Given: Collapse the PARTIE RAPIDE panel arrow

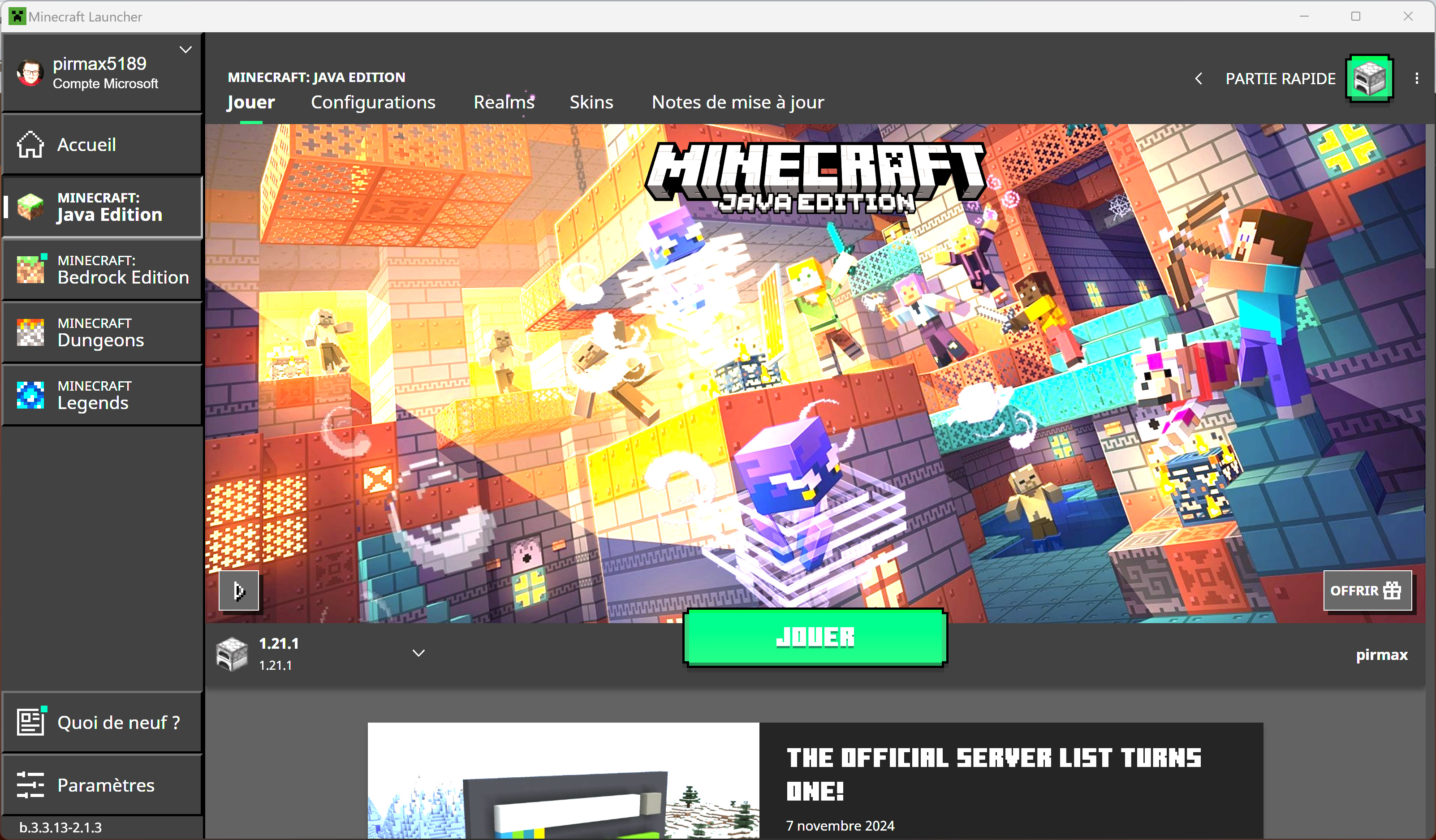Looking at the screenshot, I should coord(1199,79).
